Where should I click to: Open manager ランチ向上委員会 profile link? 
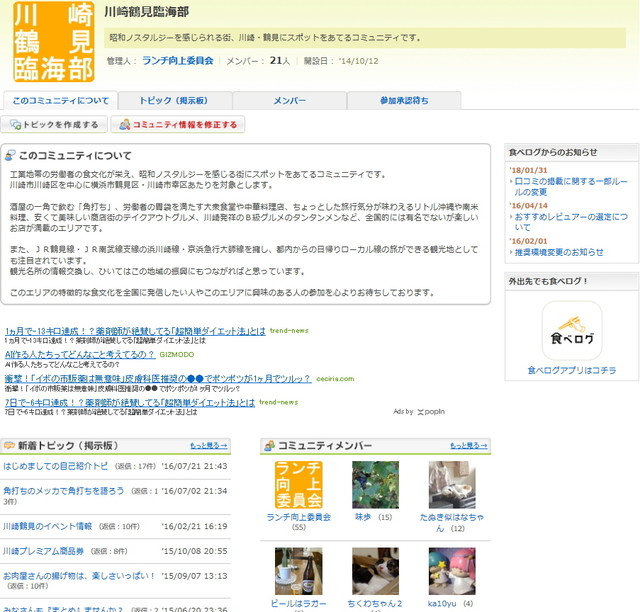pyautogui.click(x=178, y=61)
